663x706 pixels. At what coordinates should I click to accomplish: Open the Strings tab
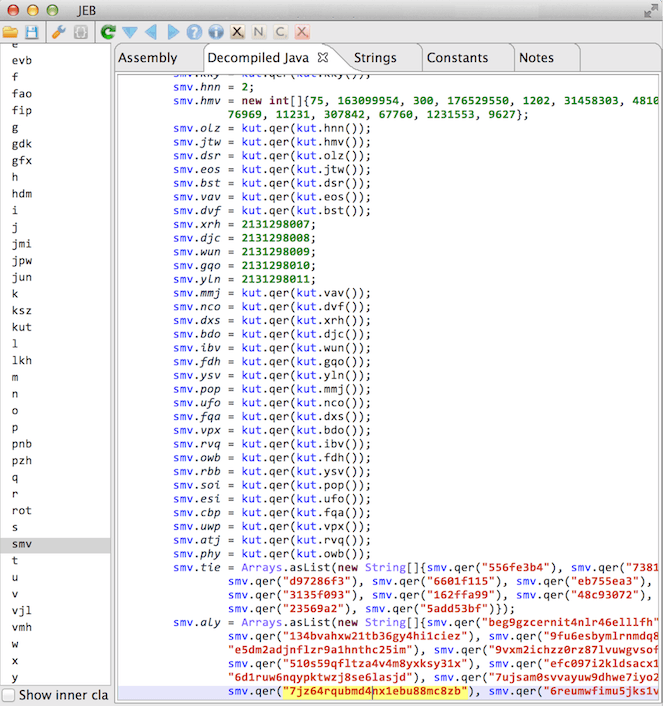[x=375, y=58]
